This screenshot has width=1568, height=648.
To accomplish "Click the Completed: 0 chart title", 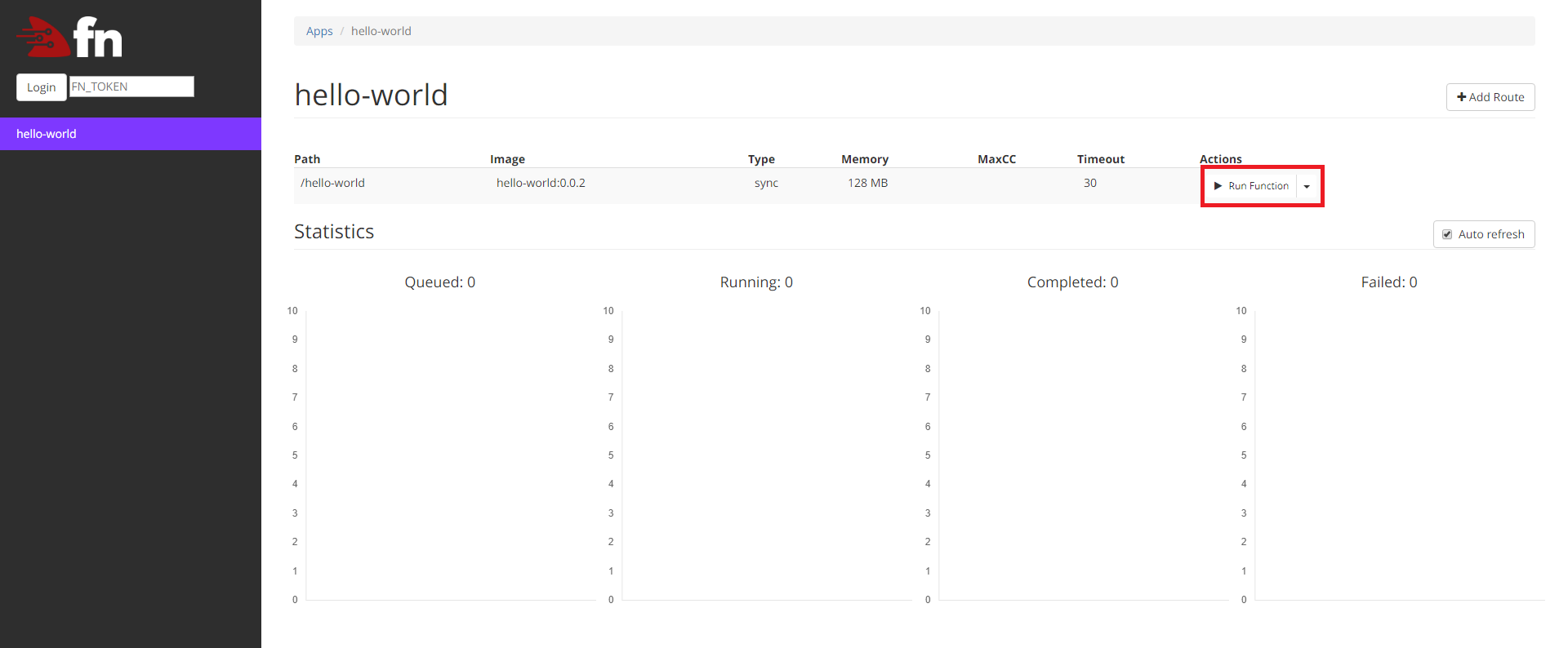I will [1073, 282].
